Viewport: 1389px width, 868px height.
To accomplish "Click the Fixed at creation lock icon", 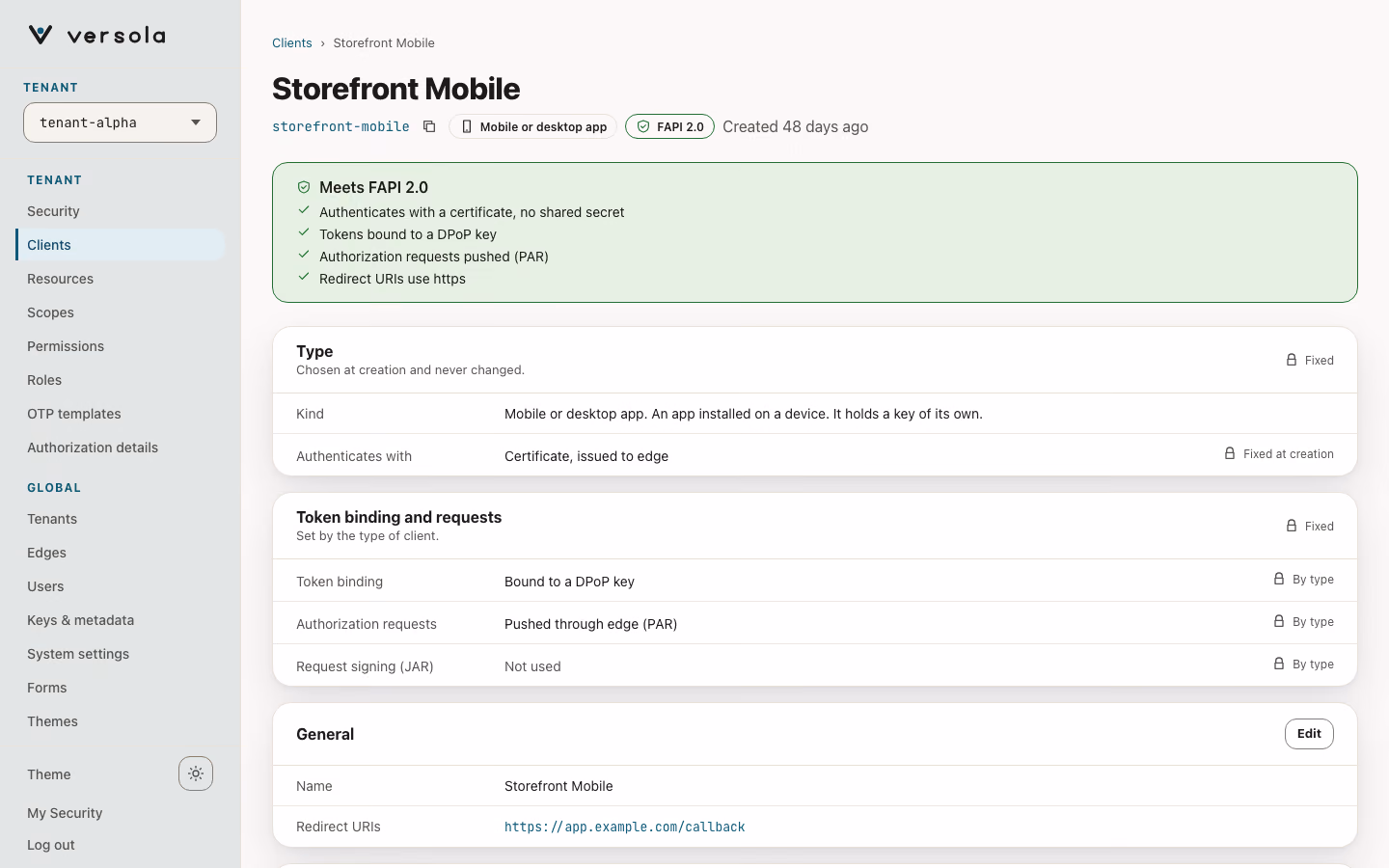I will click(x=1230, y=453).
